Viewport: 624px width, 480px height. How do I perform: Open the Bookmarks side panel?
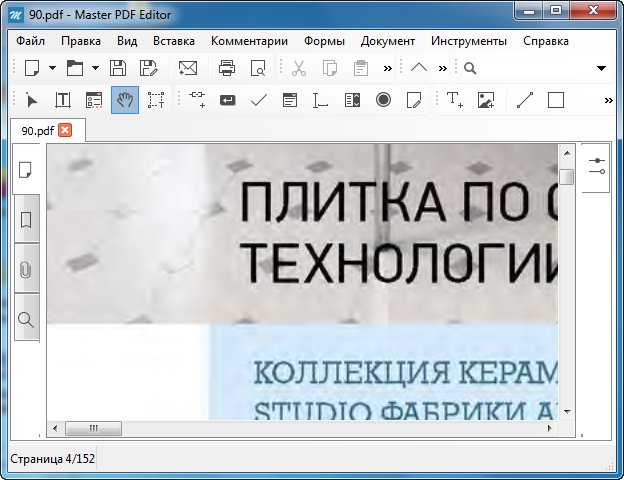(26, 219)
